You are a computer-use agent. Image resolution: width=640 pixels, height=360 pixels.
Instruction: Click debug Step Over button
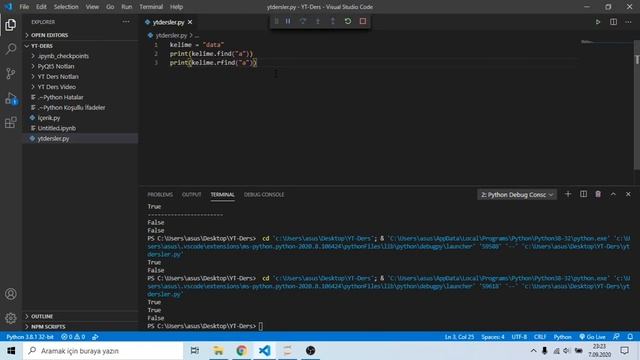pyautogui.click(x=303, y=21)
